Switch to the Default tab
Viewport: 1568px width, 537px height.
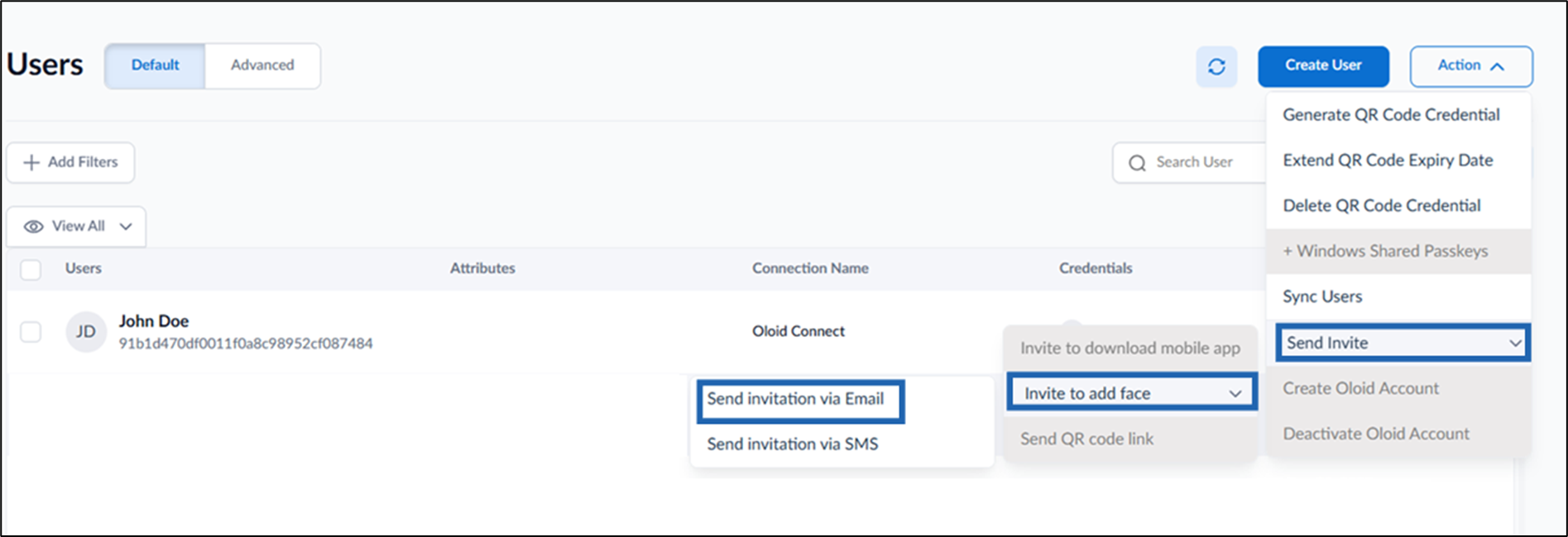pyautogui.click(x=156, y=65)
